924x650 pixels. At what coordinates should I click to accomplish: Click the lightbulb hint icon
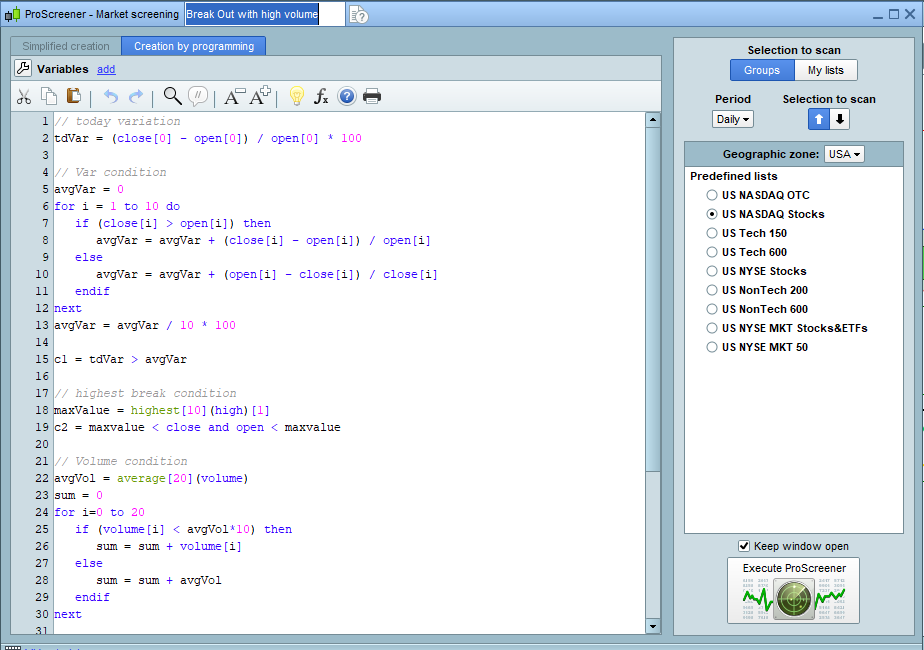296,96
